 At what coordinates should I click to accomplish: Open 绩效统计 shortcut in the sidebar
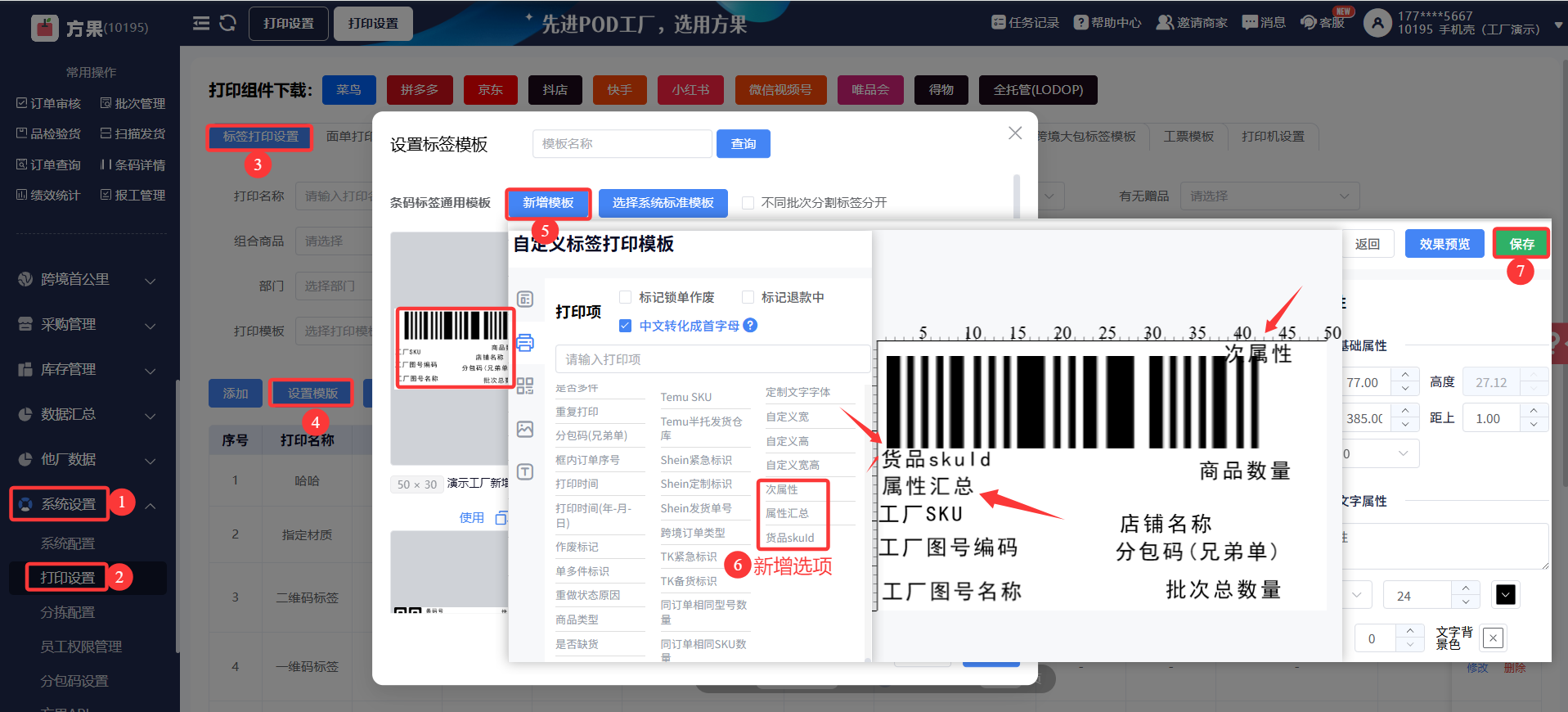click(49, 196)
